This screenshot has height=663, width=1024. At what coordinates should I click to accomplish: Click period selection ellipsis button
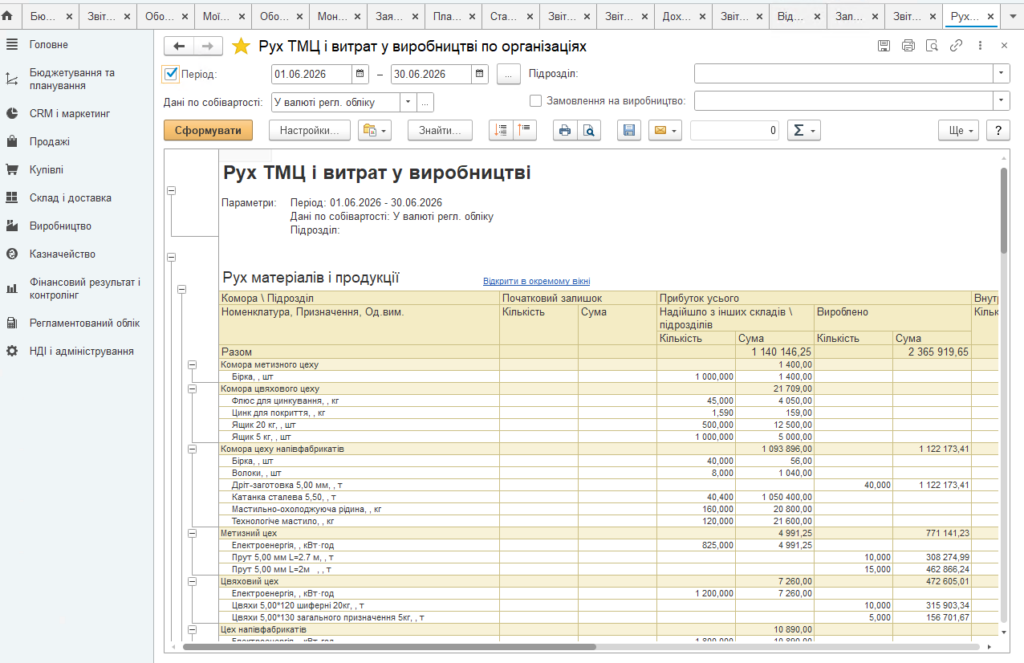[508, 74]
